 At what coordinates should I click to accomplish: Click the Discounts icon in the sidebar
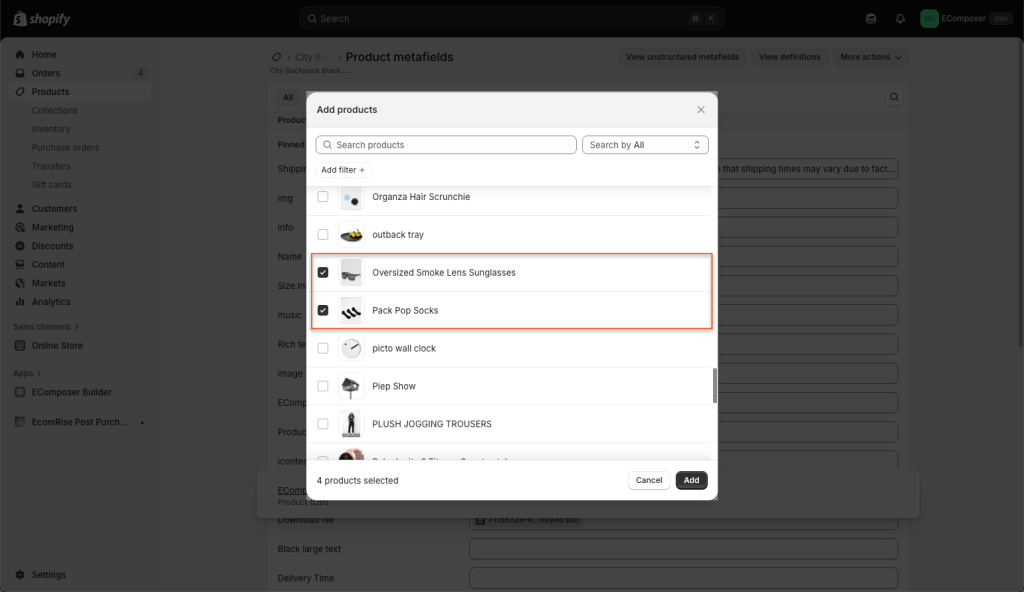point(20,246)
